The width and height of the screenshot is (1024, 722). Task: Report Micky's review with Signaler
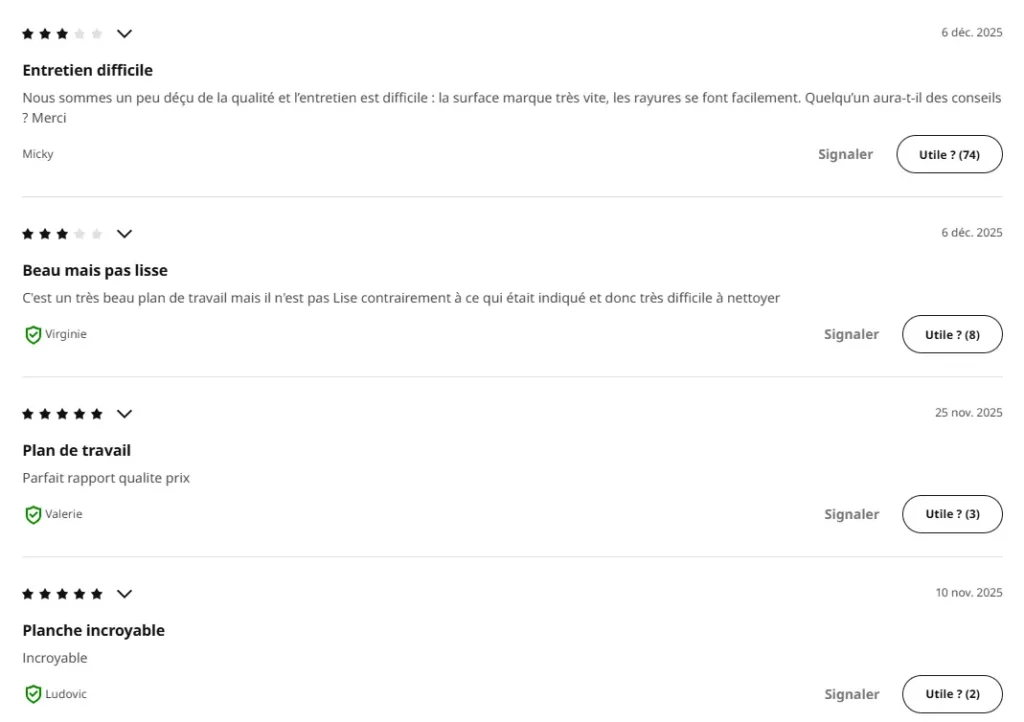[845, 155]
